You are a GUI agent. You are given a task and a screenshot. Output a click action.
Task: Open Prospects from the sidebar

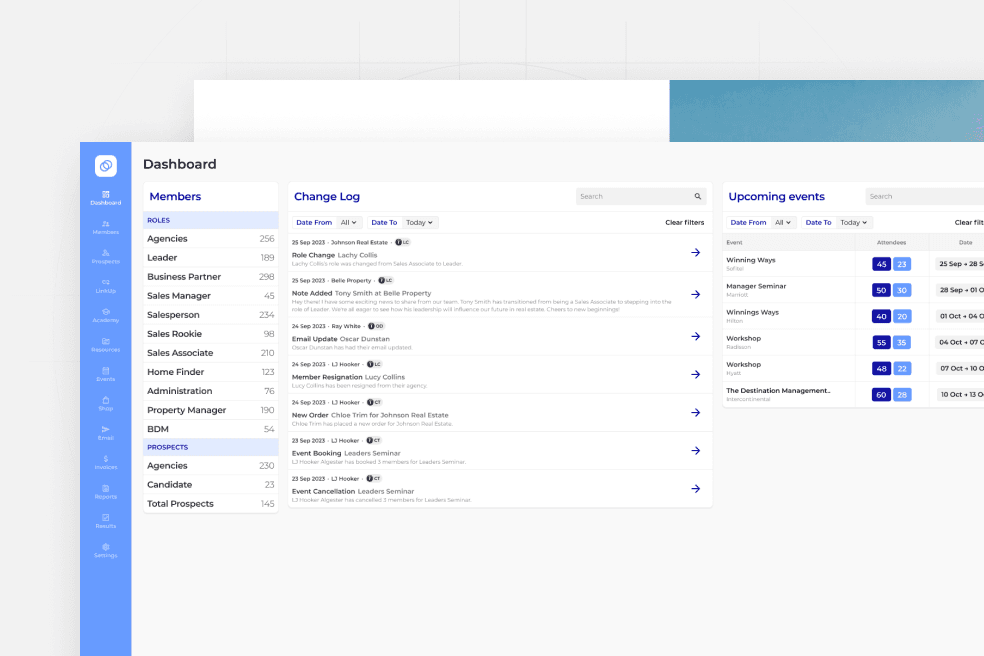[105, 257]
